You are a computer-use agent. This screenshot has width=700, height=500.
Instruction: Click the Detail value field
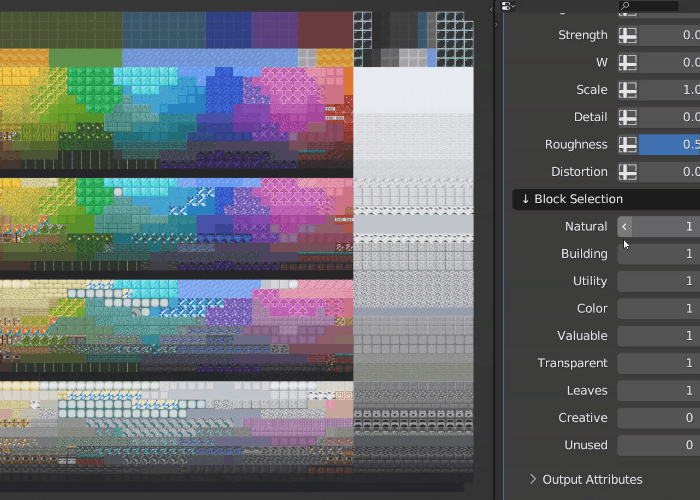(x=669, y=117)
